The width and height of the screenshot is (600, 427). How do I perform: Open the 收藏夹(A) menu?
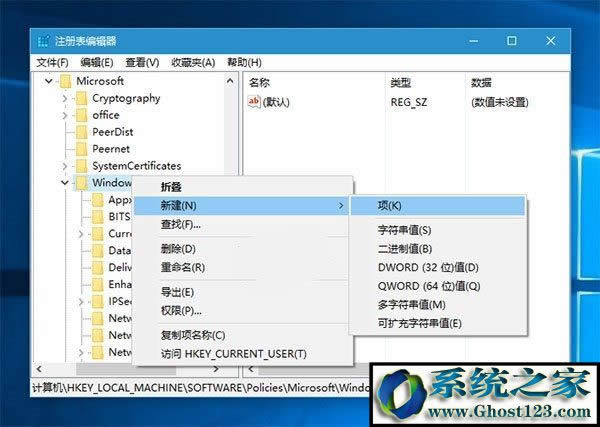tap(192, 62)
